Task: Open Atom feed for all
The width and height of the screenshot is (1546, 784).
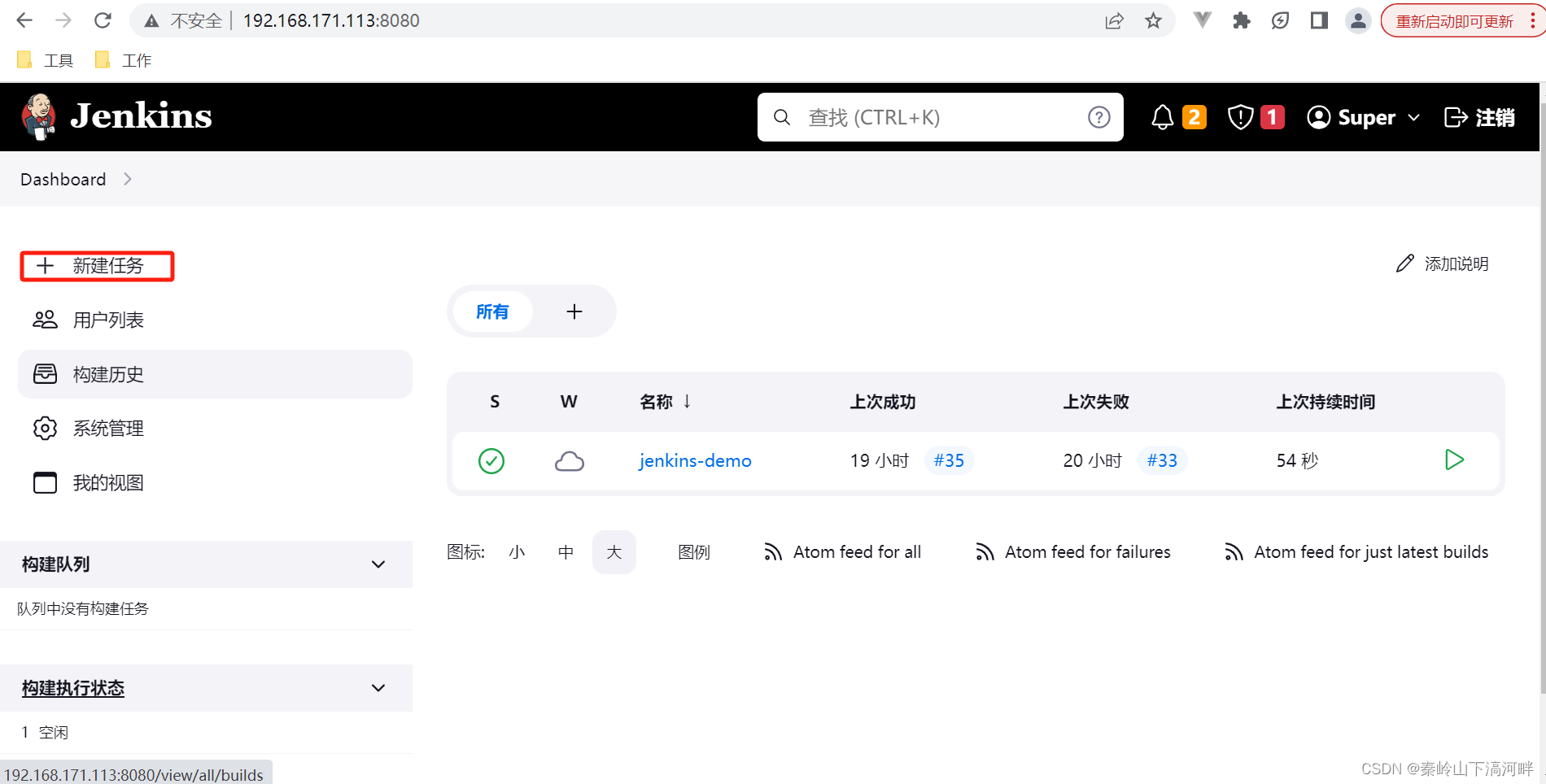Action: [842, 552]
